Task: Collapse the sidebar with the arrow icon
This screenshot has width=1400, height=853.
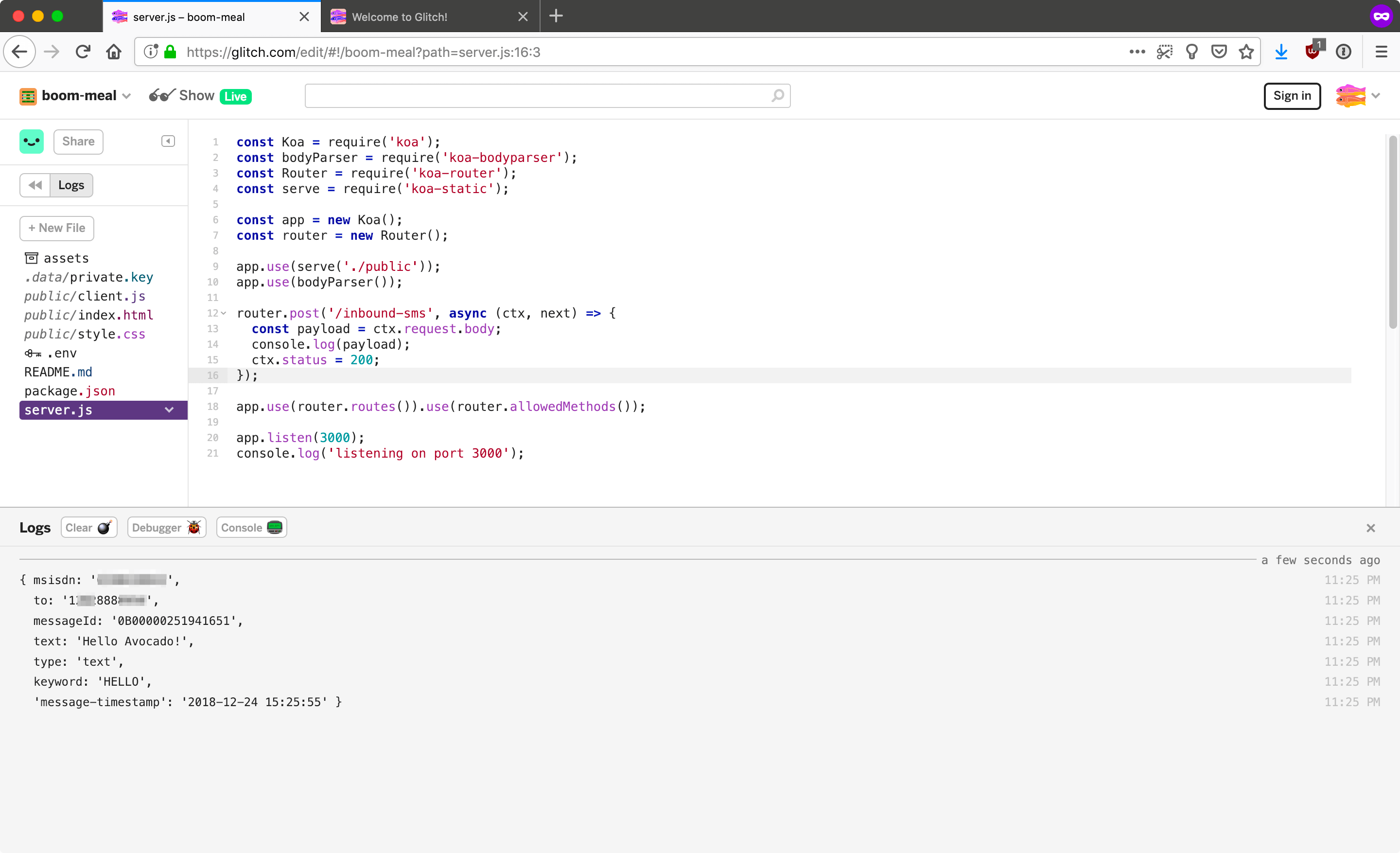Action: (x=168, y=141)
